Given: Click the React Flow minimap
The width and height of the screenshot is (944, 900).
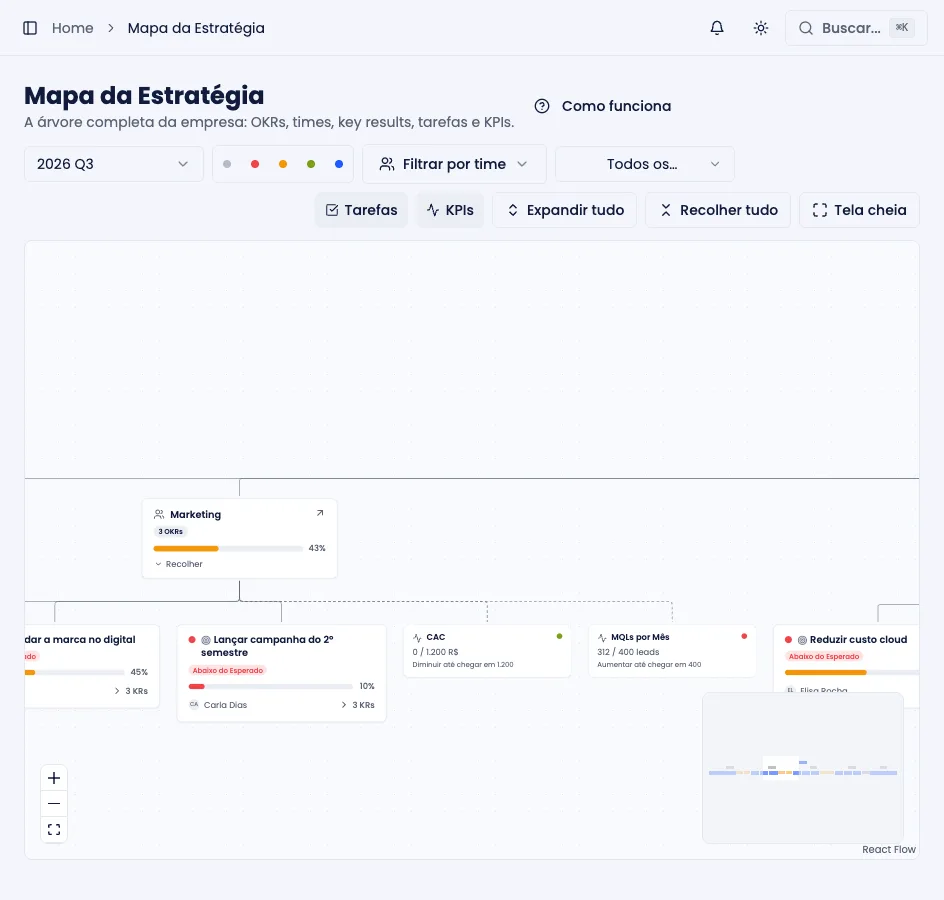Looking at the screenshot, I should pyautogui.click(x=803, y=768).
